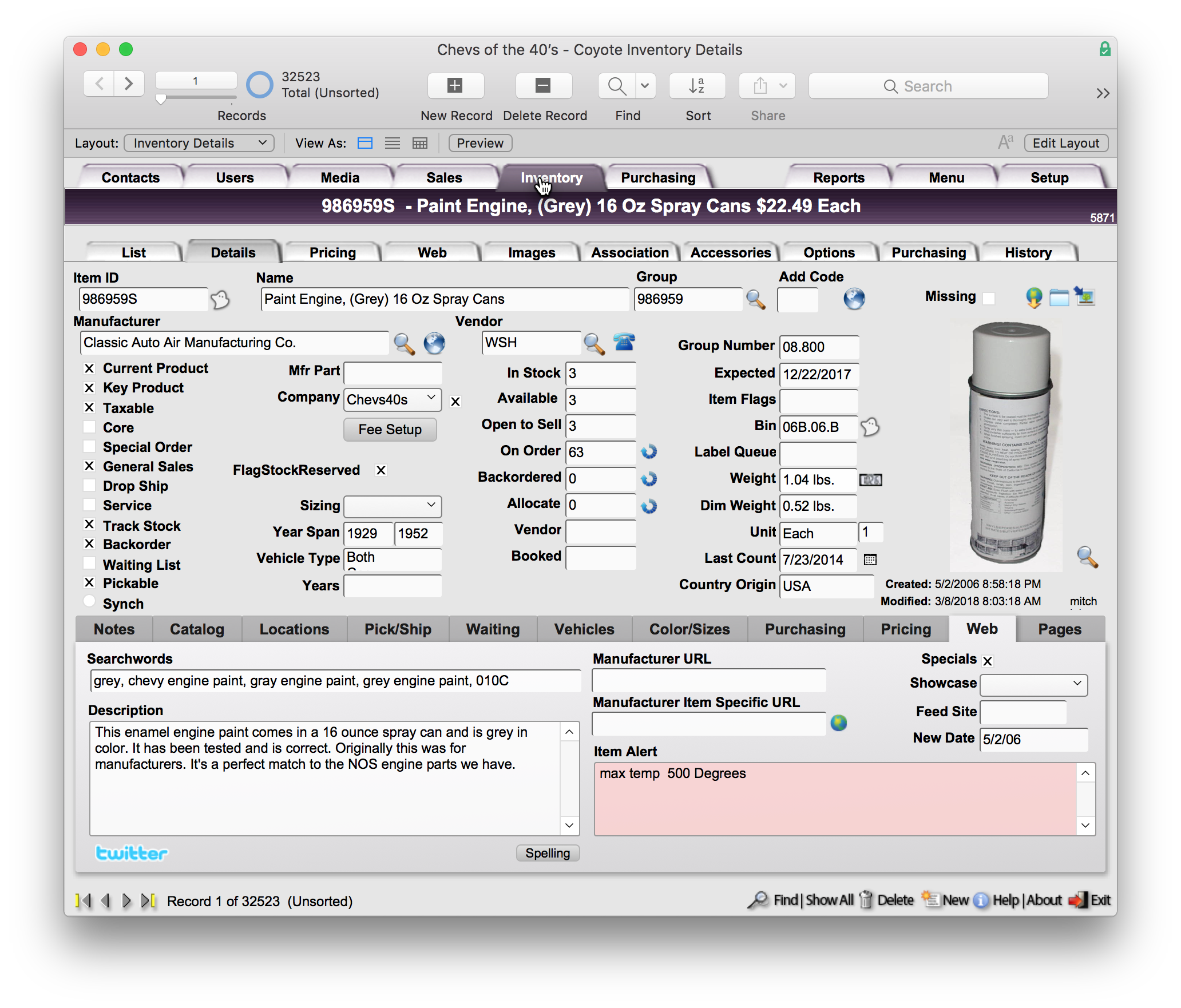Screen dimensions: 1181x1008
Task: Open the Company dropdown showing Chevs40s
Action: point(393,399)
